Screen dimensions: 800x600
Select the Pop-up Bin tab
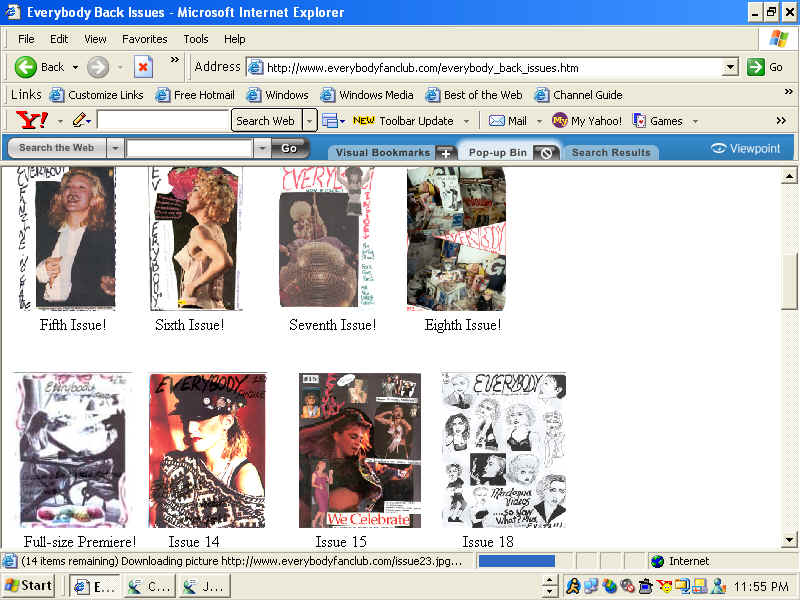(x=497, y=153)
